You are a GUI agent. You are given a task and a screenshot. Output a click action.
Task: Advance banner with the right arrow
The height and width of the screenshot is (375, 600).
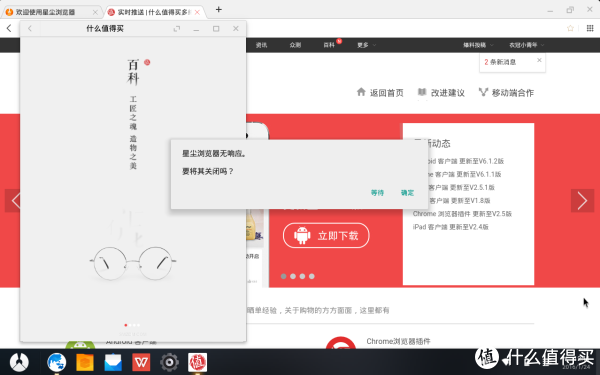click(x=582, y=201)
